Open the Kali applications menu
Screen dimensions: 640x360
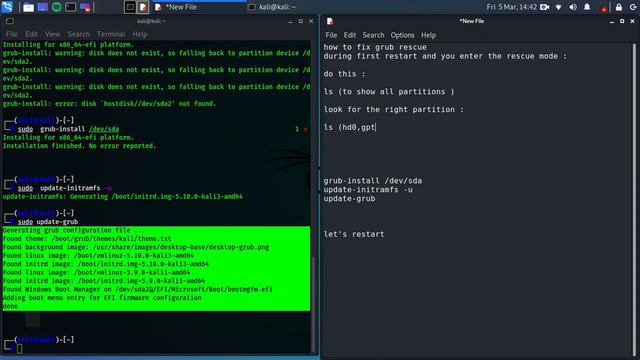[x=7, y=7]
